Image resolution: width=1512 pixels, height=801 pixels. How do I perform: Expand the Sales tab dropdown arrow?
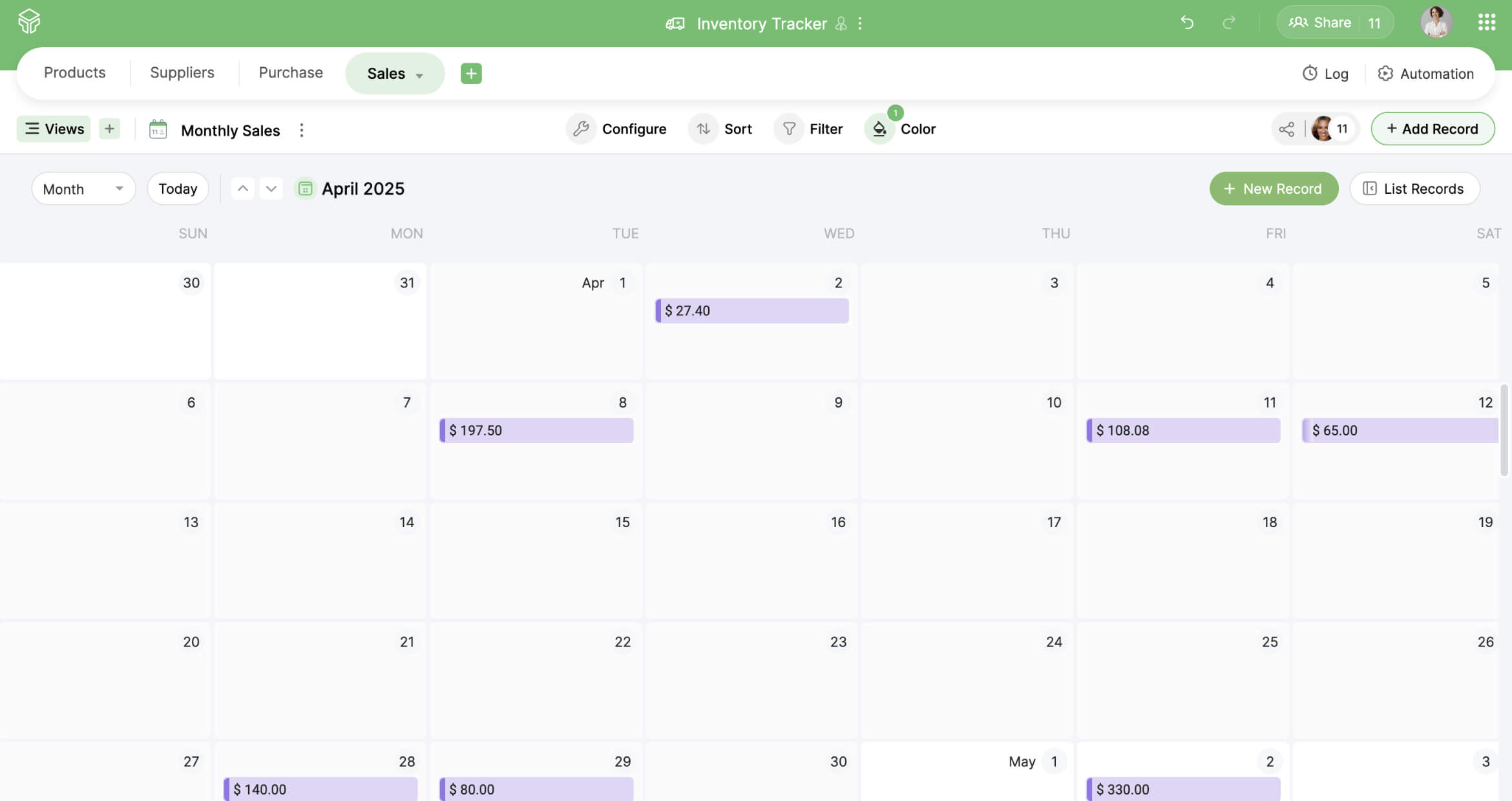click(419, 76)
